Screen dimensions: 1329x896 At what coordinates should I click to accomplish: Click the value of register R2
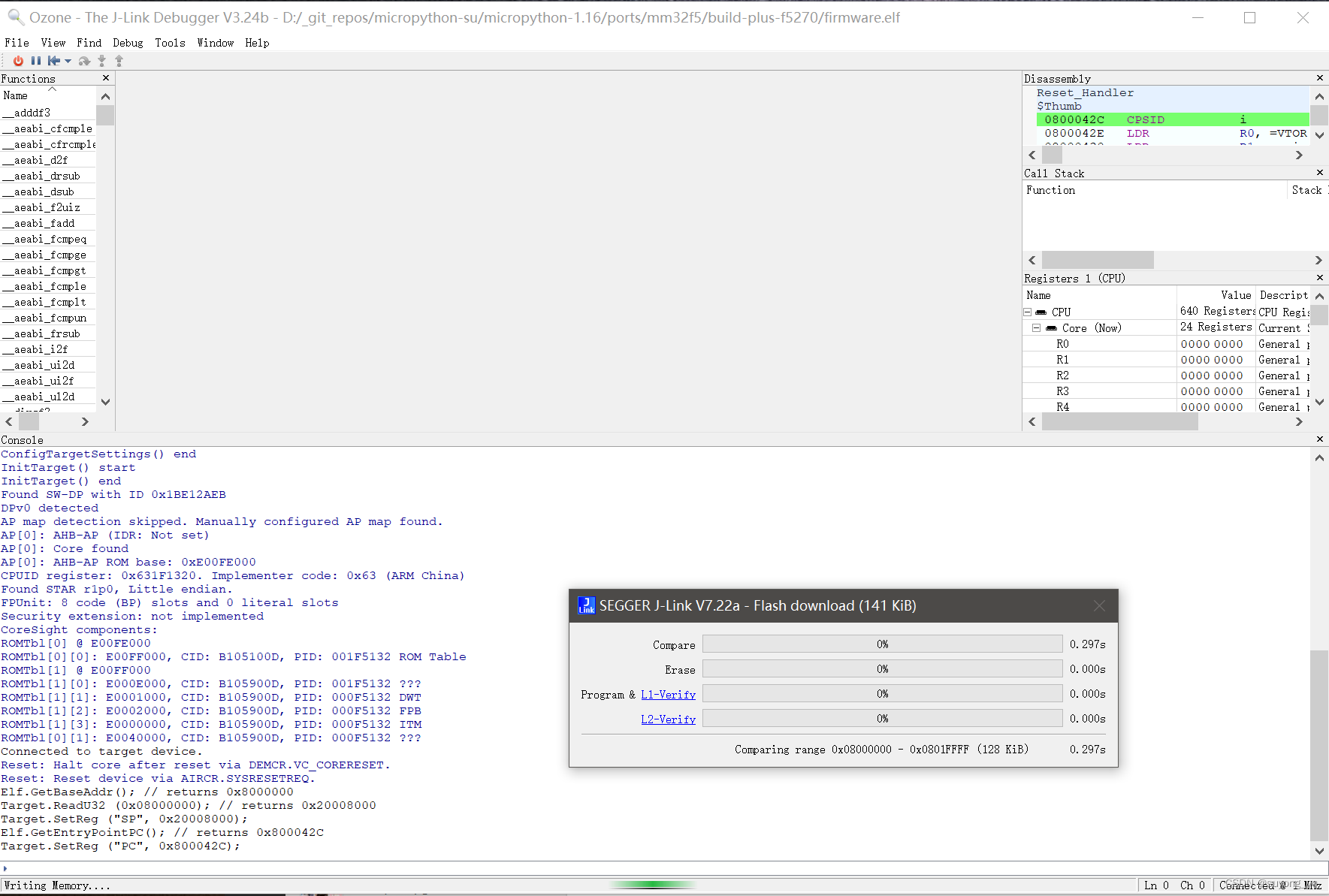coord(1211,376)
